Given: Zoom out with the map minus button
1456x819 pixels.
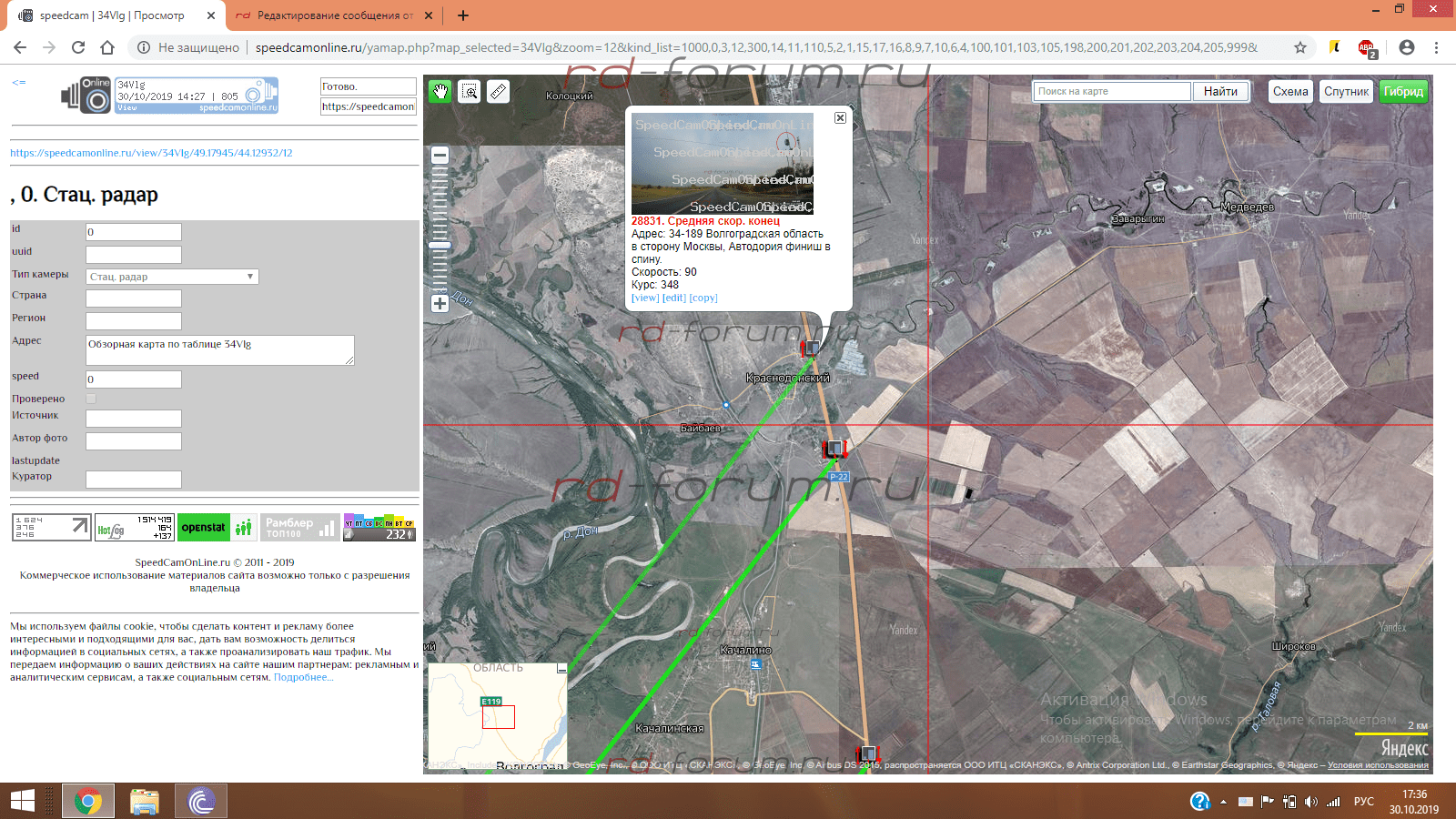Looking at the screenshot, I should (x=440, y=156).
